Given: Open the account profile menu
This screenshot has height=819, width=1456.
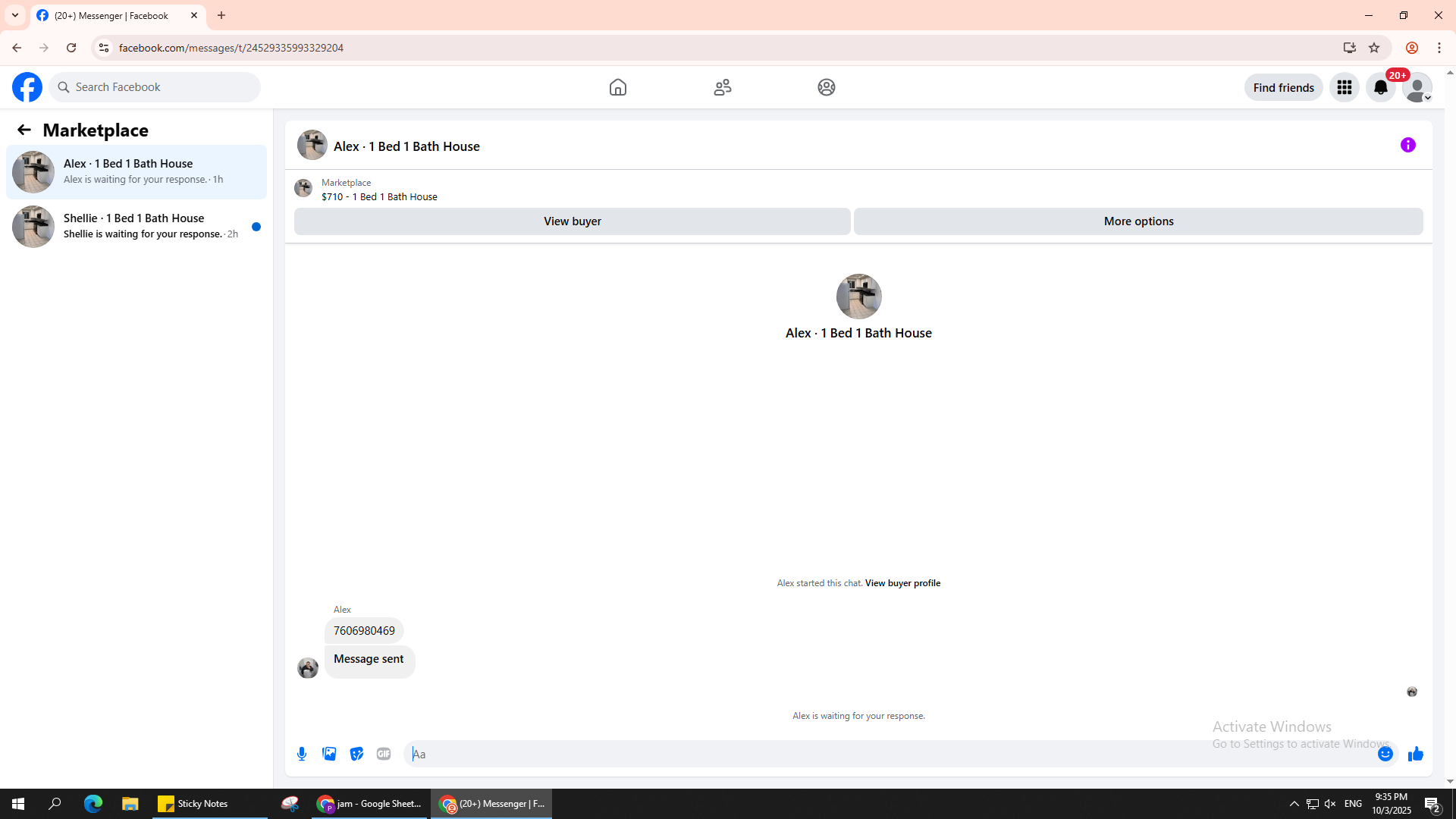Looking at the screenshot, I should pos(1417,87).
